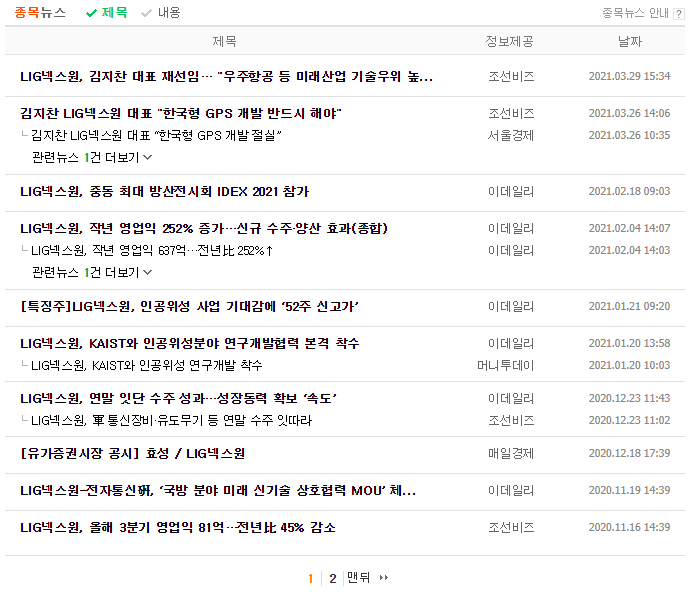This screenshot has width=689, height=592.
Task: Open headline 한국형 GPS 개발 반드시 해야
Action: click(x=181, y=113)
